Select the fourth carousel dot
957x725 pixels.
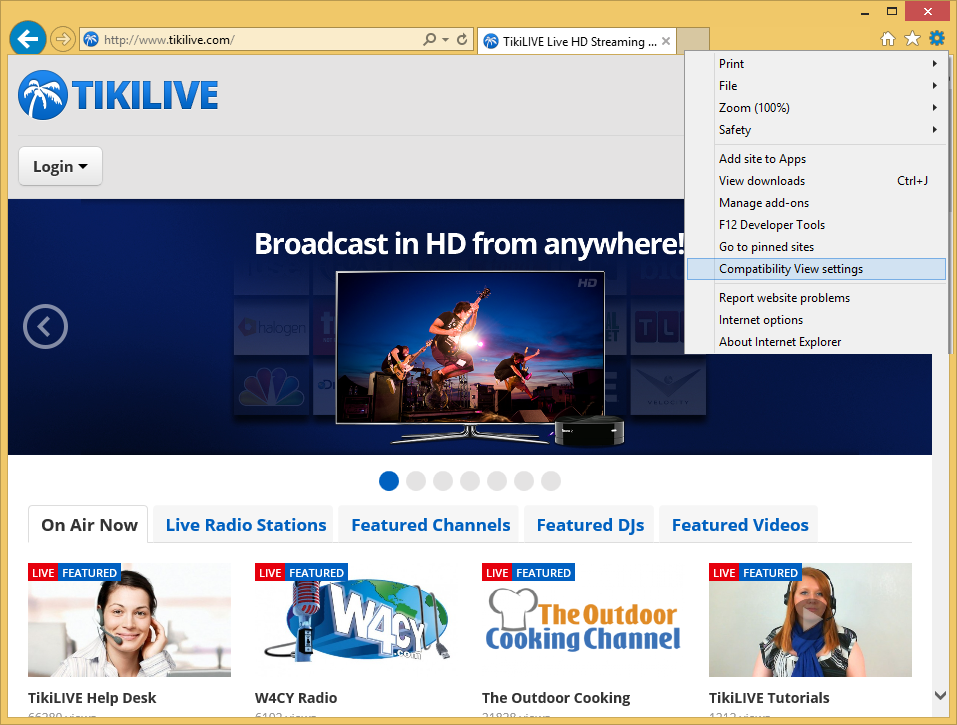469,481
